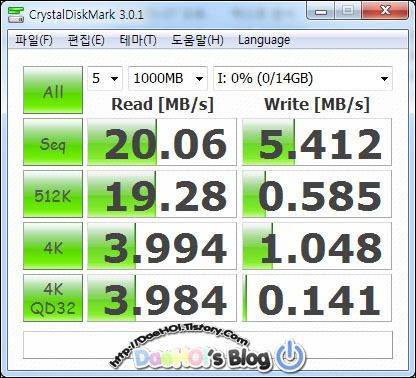Image resolution: width=416 pixels, height=378 pixels.
Task: Click the CrystalDiskMark title bar icon
Action: click(16, 14)
